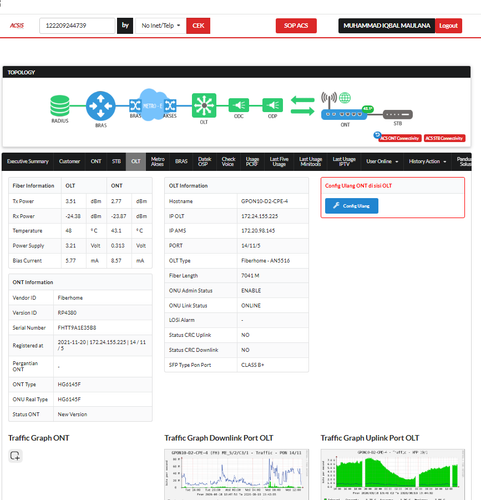
Task: Open the Last Usage Minitools tab
Action: pos(310,161)
